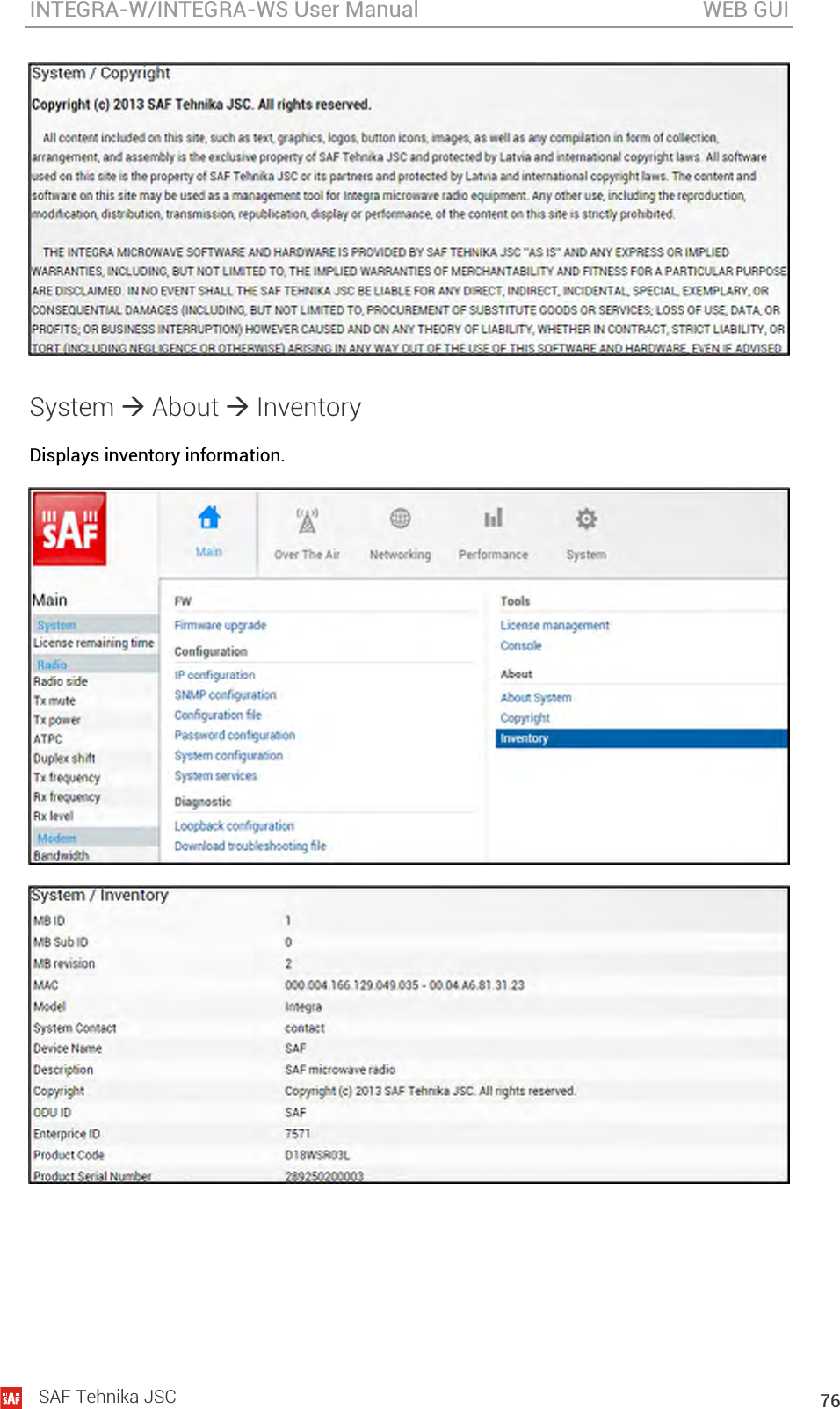
Task: Click the 'MB Sub ID' inventory row
Action: 409,941
